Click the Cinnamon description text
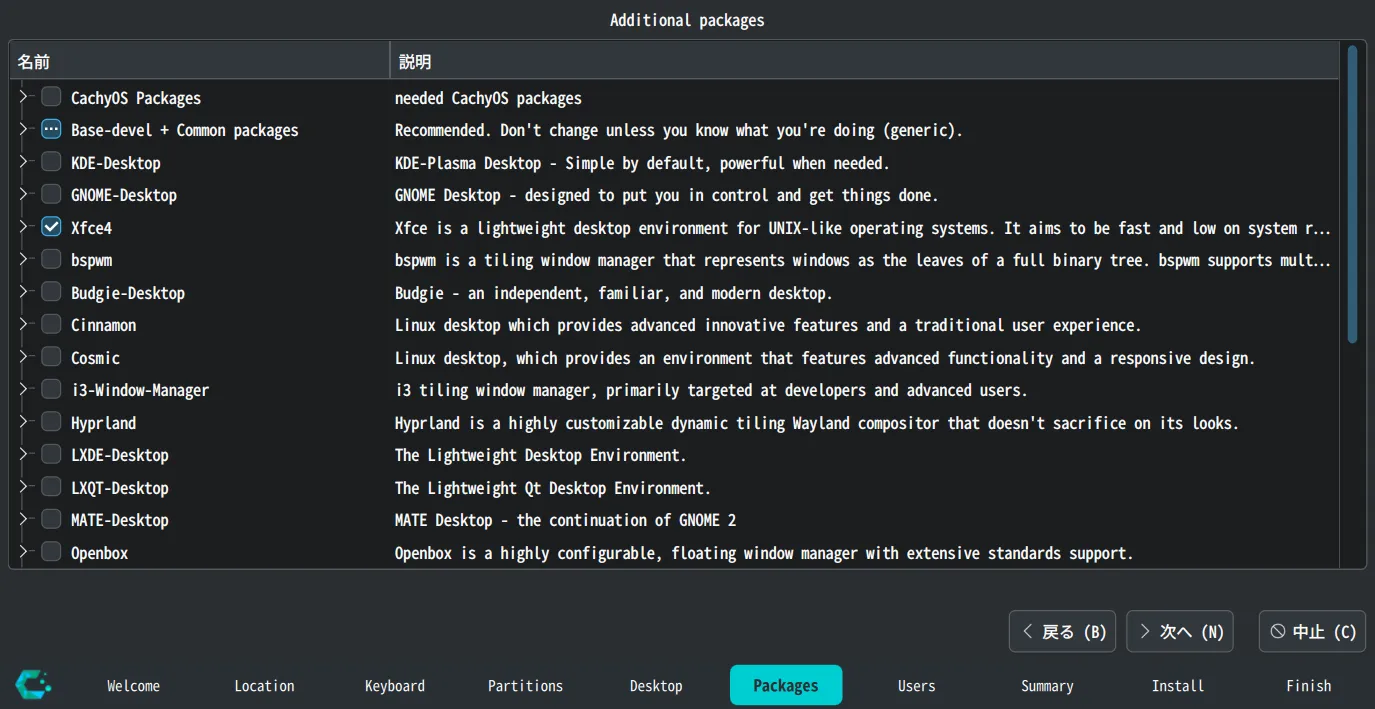Viewport: 1375px width, 709px height. [x=768, y=325]
